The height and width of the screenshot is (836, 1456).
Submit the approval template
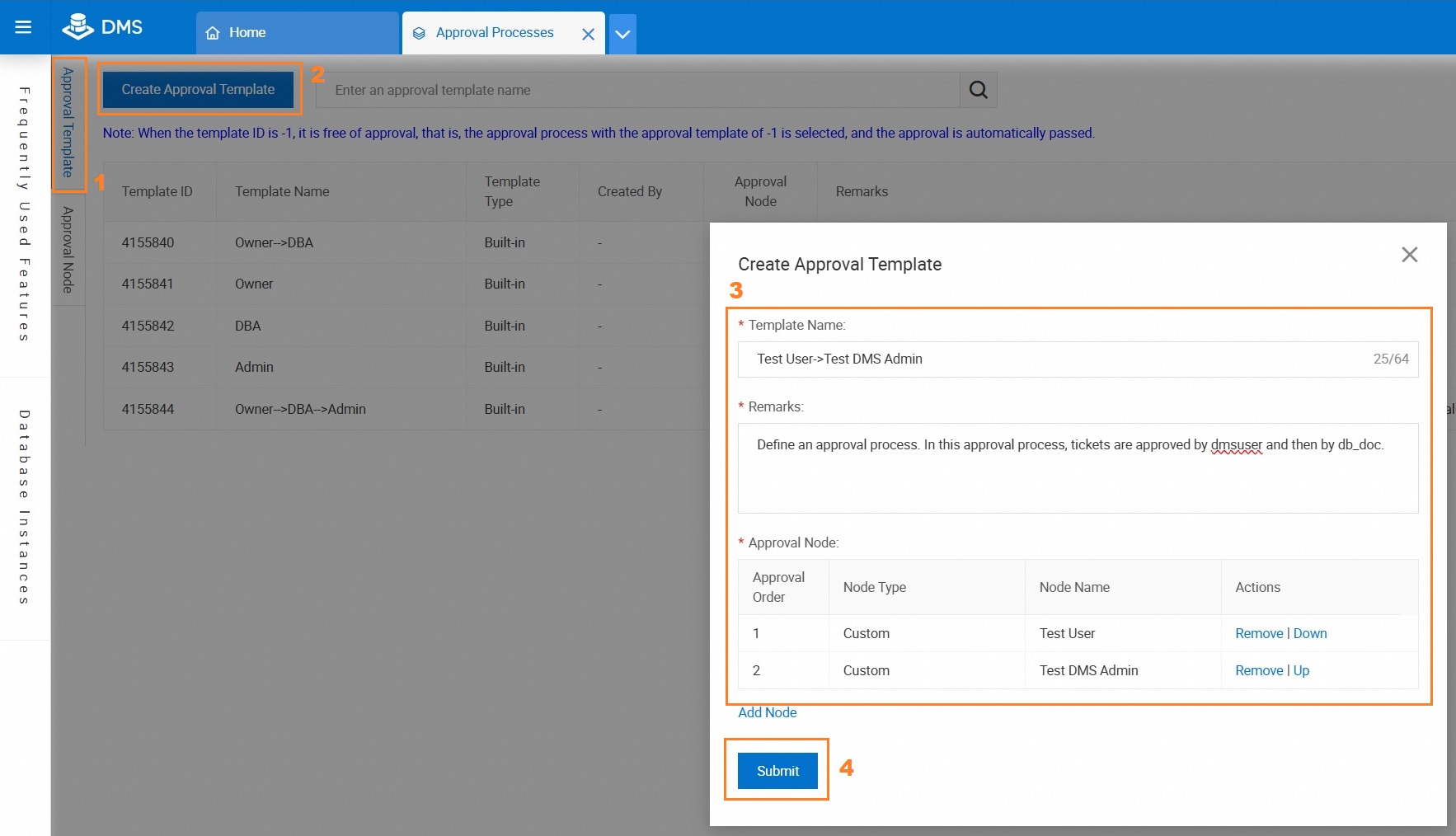[777, 771]
